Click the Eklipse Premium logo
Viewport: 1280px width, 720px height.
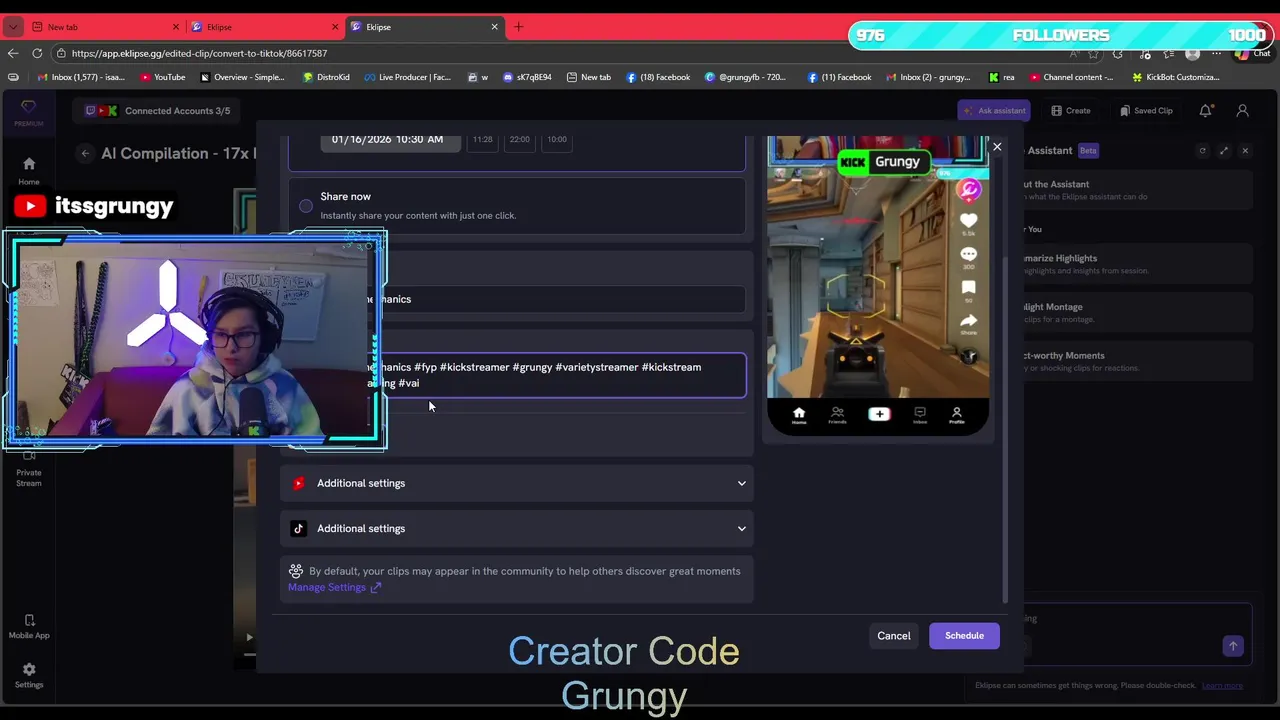(x=28, y=112)
